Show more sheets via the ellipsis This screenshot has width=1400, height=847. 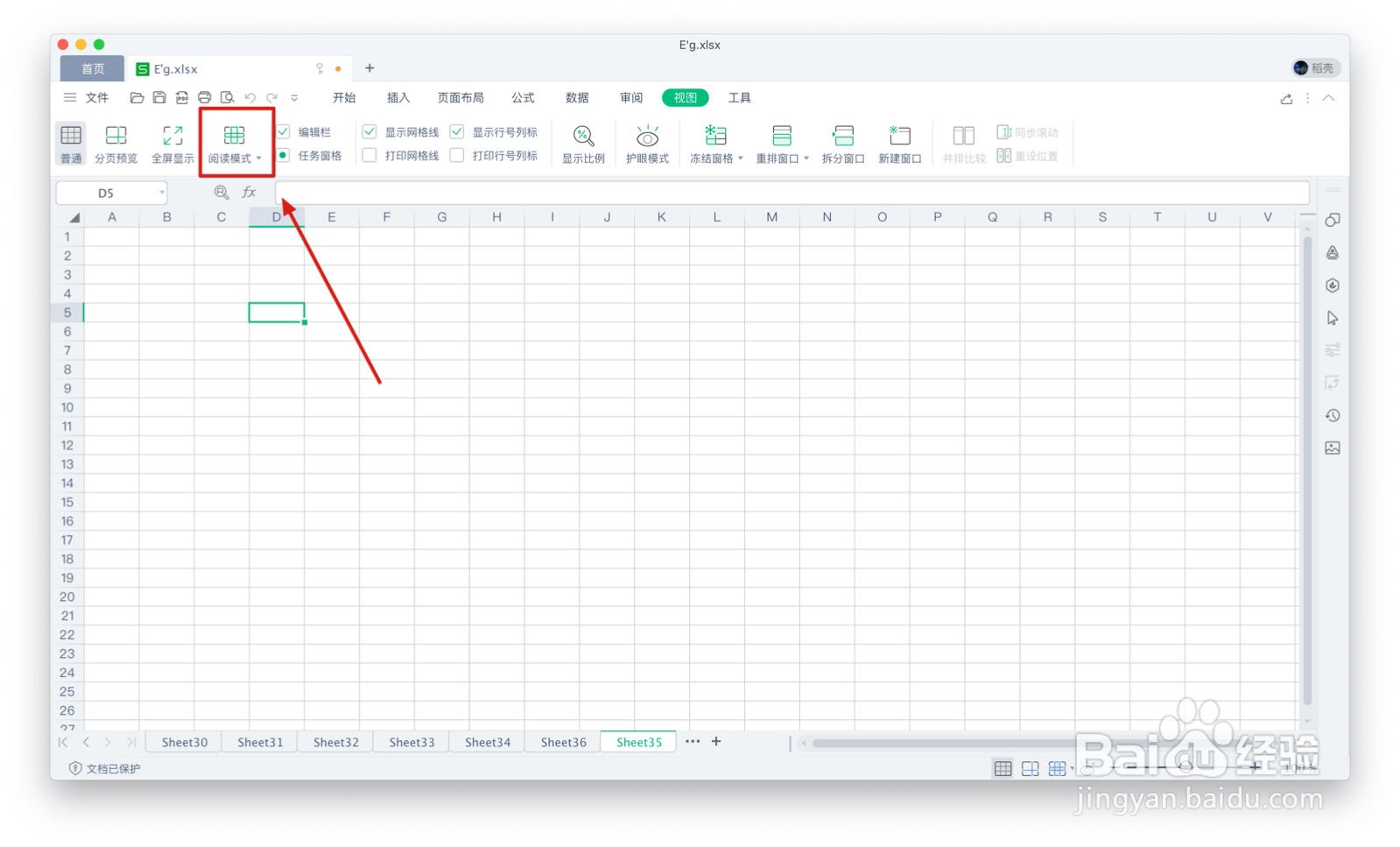click(x=693, y=741)
